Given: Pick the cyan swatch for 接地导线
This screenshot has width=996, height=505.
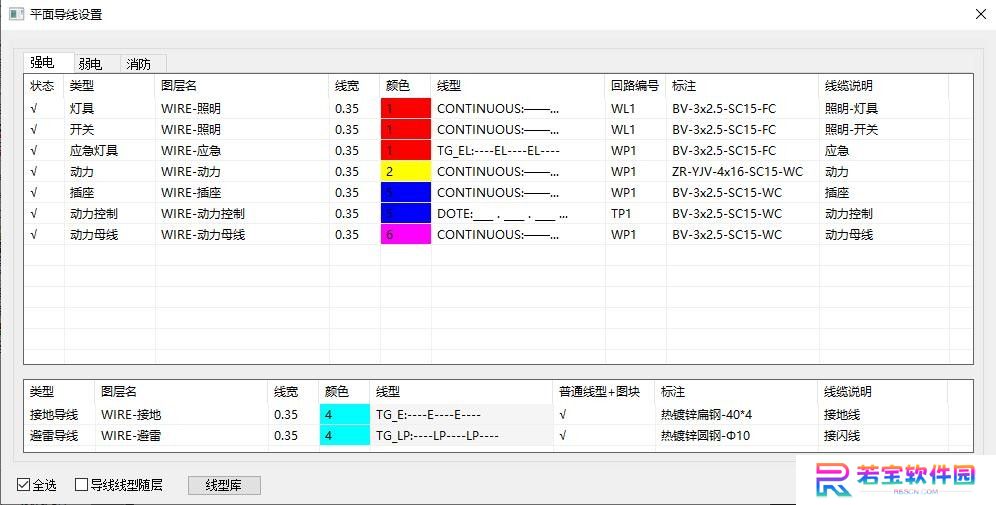Looking at the screenshot, I should coord(344,414).
